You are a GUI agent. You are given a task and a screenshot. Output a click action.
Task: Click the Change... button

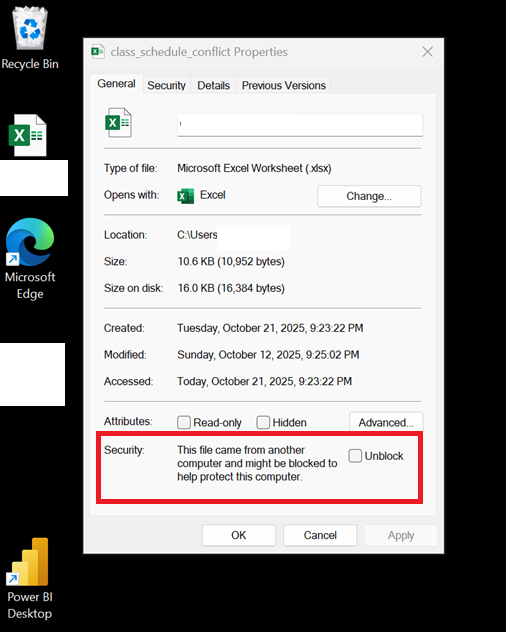click(x=369, y=196)
